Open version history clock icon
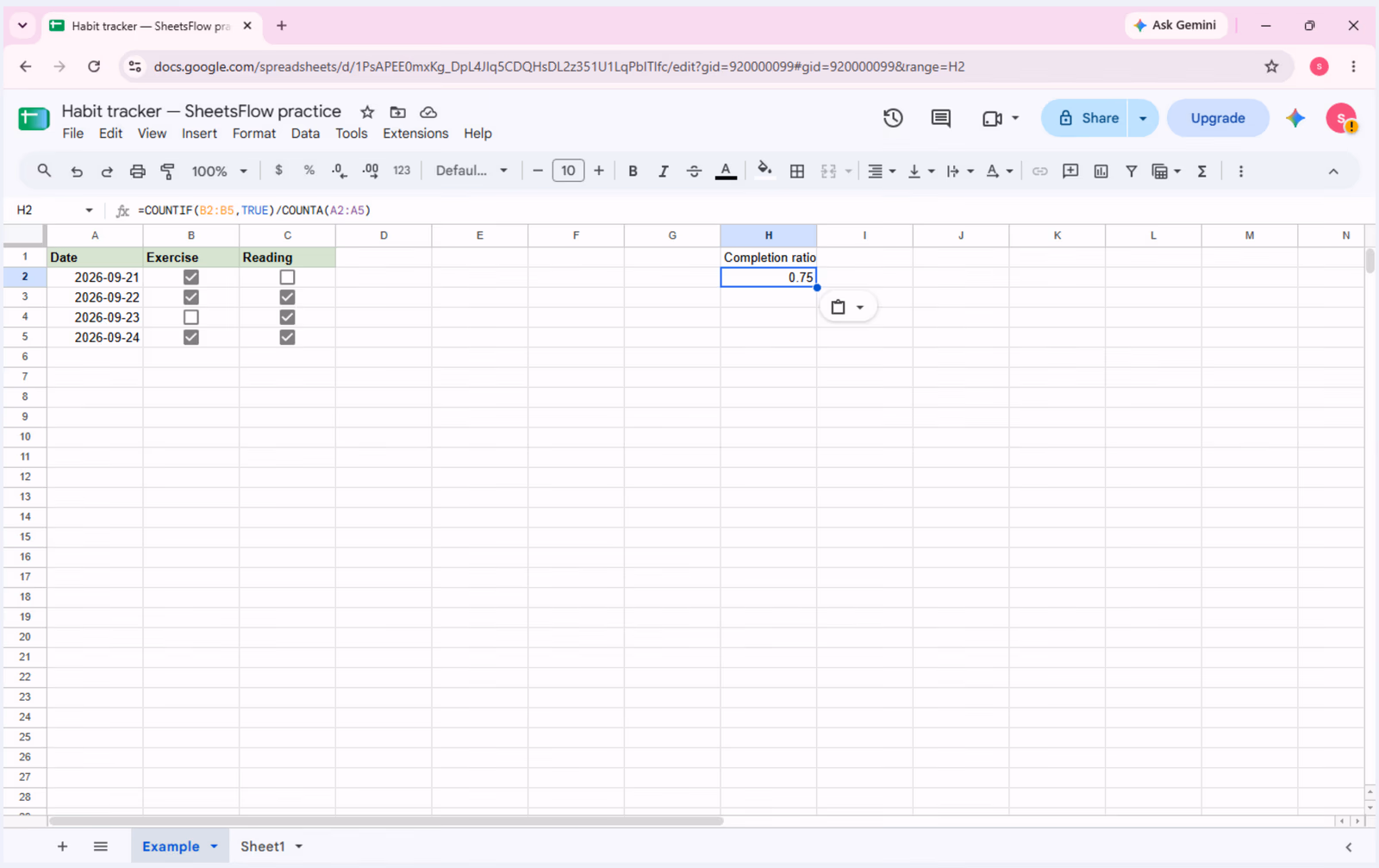 click(x=893, y=118)
